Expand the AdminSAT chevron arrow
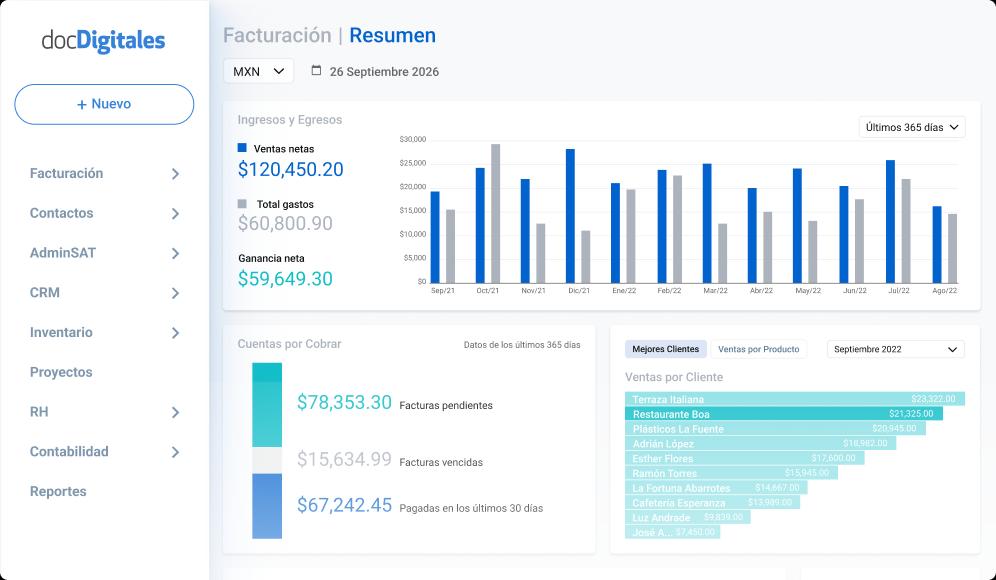Image resolution: width=996 pixels, height=580 pixels. (175, 253)
